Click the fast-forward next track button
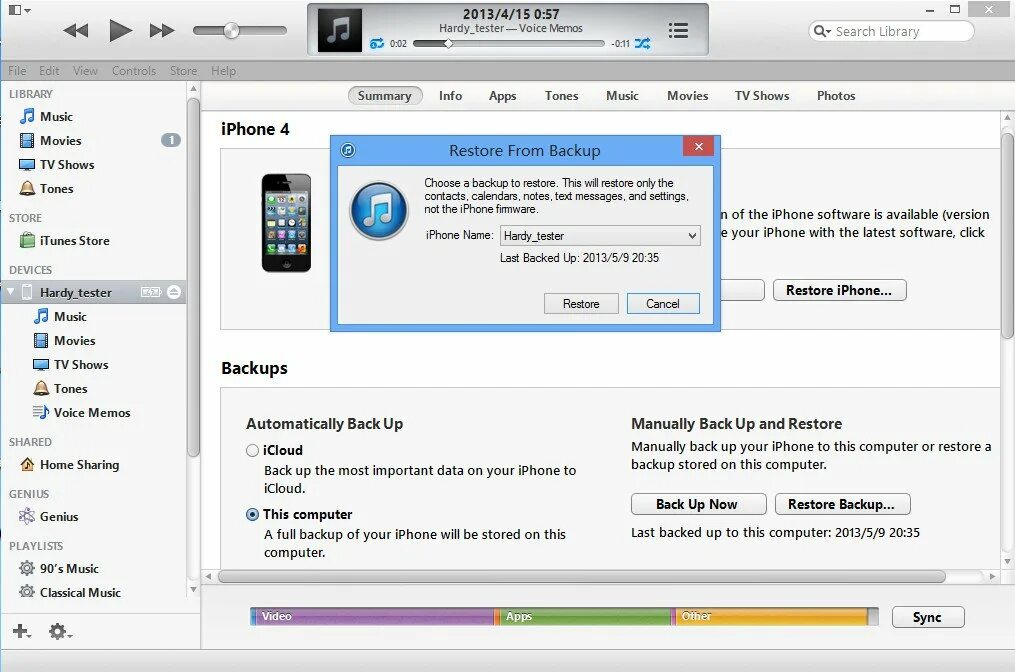The image size is (1015, 672). (x=162, y=30)
